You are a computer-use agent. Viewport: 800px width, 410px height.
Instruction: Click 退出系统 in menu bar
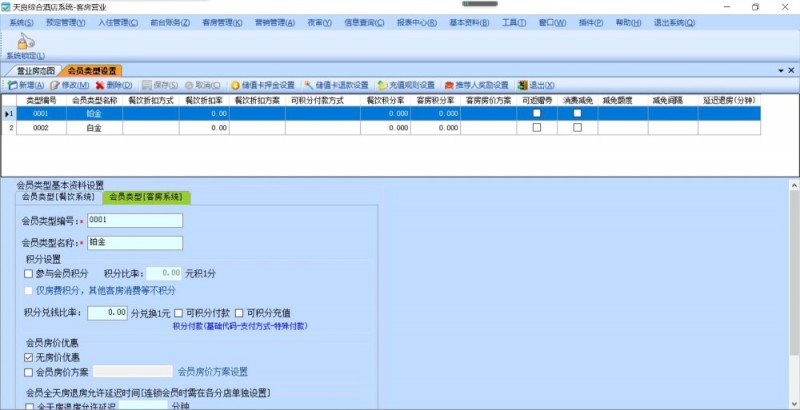coord(674,22)
